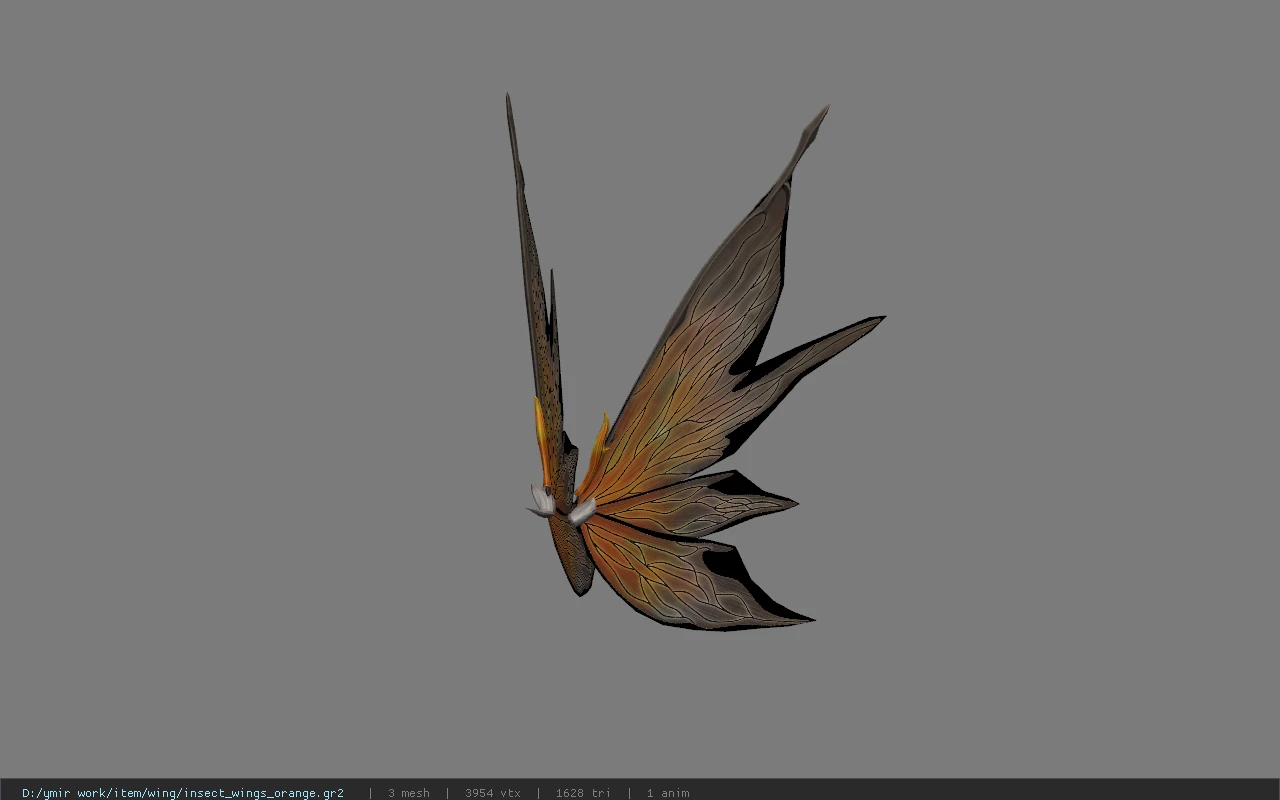Click the file path insect_wings_orange.gr2
Viewport: 1280px width, 800px height.
click(183, 793)
